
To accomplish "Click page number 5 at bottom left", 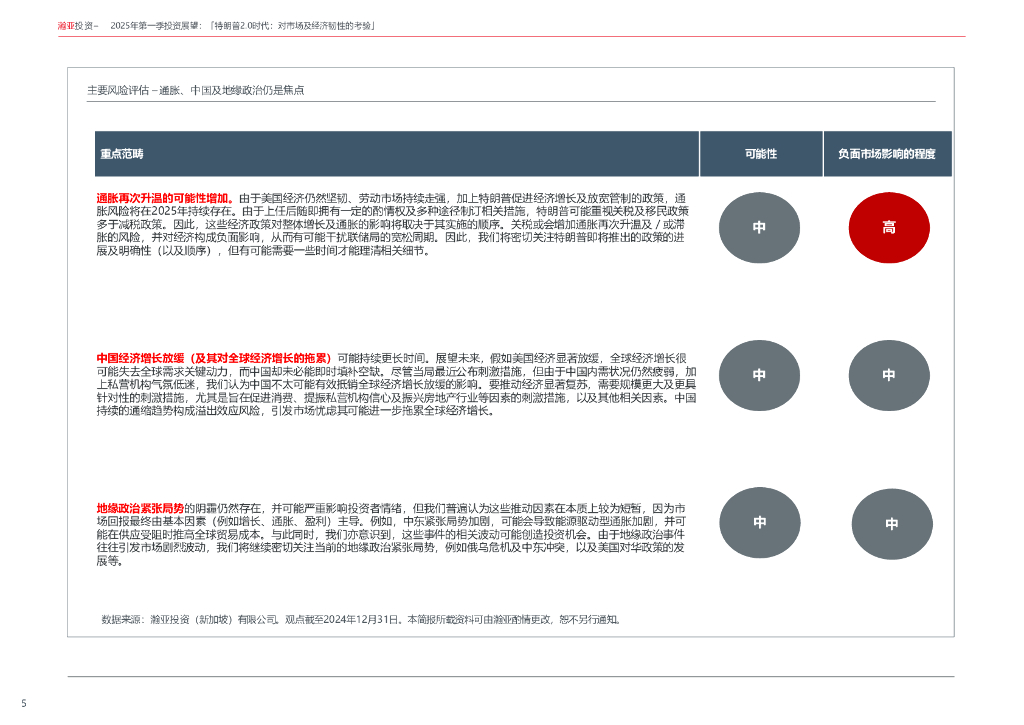I will pyautogui.click(x=24, y=703).
